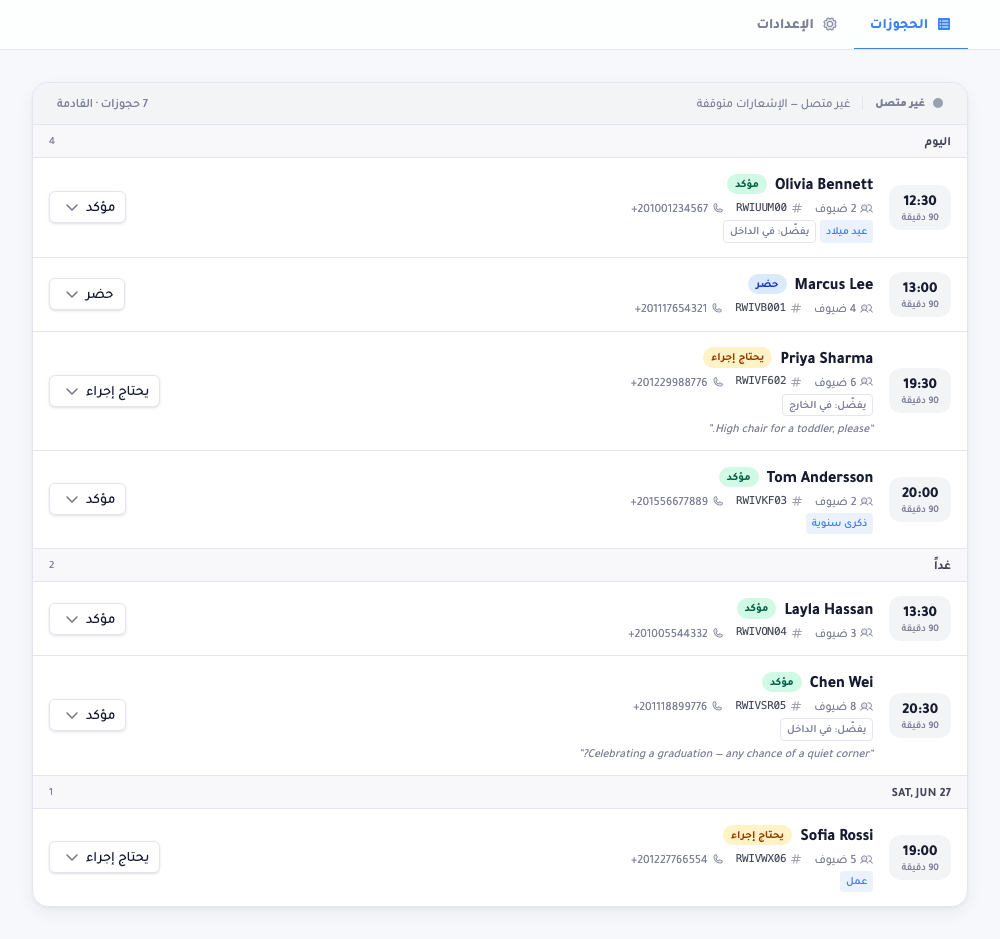
Task: Click the High chair toddler note
Action: pos(791,428)
